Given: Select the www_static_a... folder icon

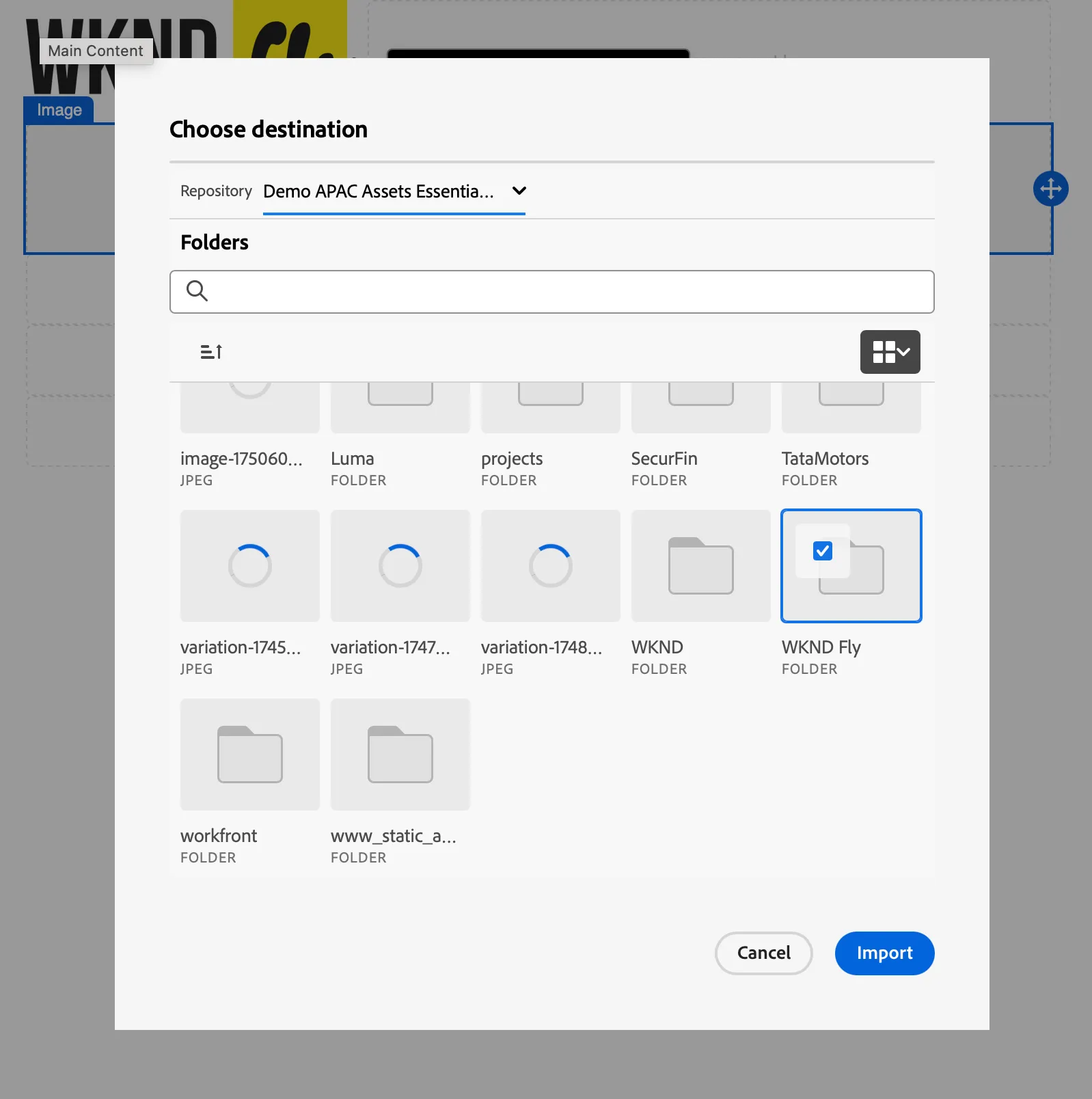Looking at the screenshot, I should (x=400, y=755).
